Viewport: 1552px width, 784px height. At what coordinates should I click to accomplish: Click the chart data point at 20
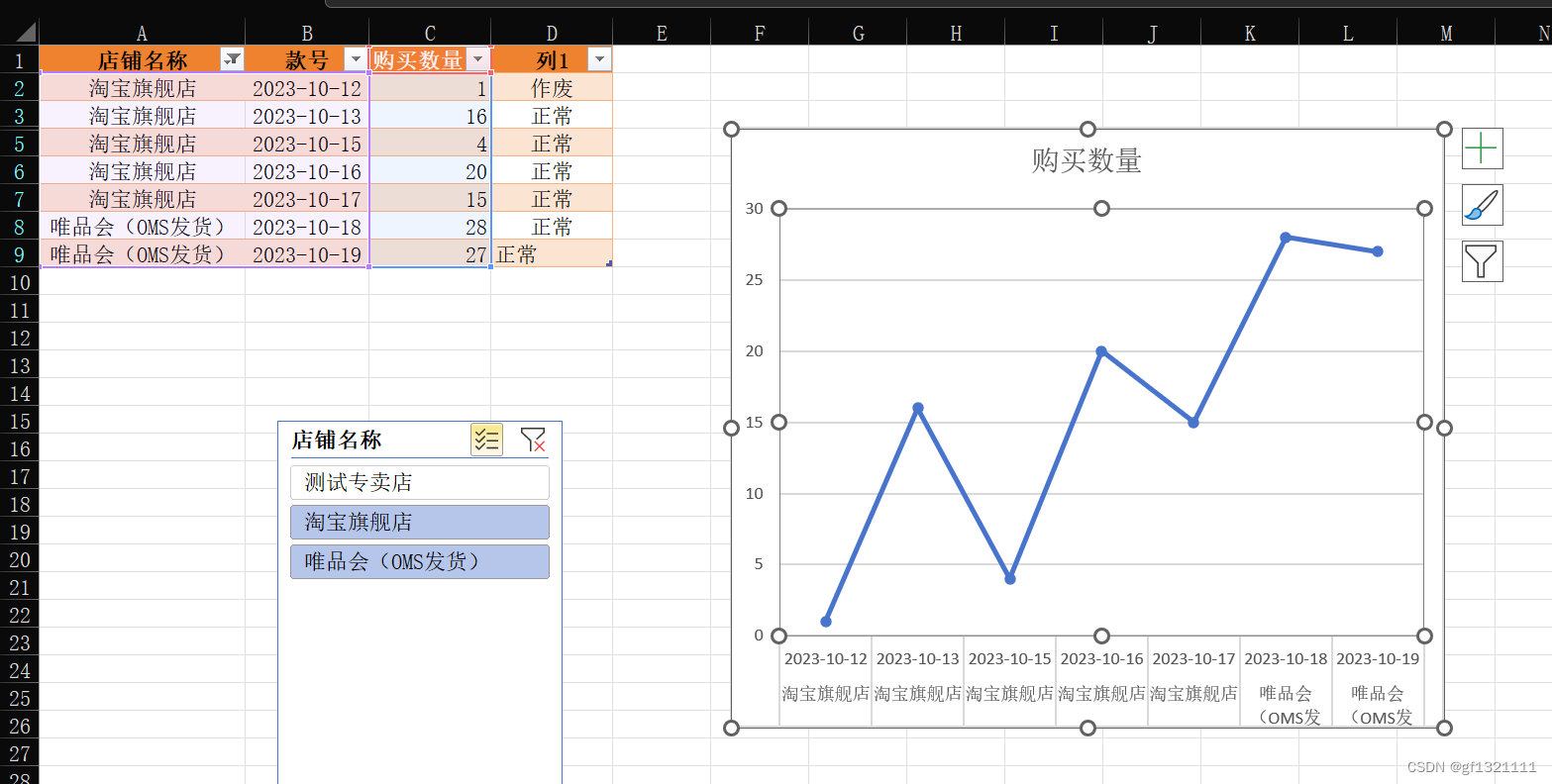point(1101,351)
